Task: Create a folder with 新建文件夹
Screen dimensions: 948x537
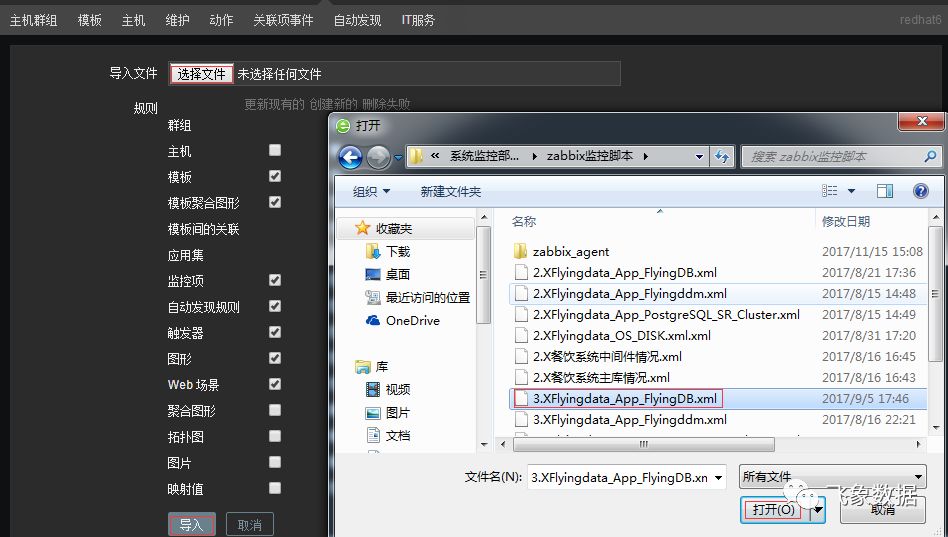Action: (450, 192)
